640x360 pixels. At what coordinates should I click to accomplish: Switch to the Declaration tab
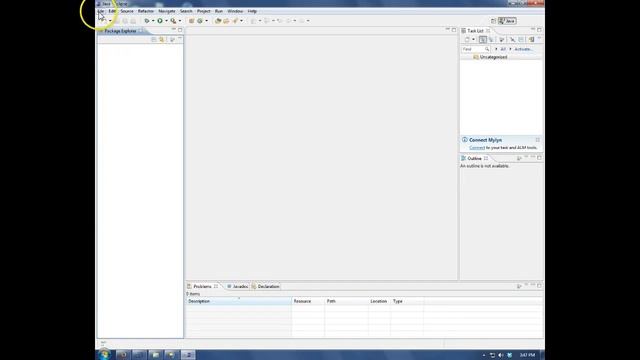tap(266, 287)
